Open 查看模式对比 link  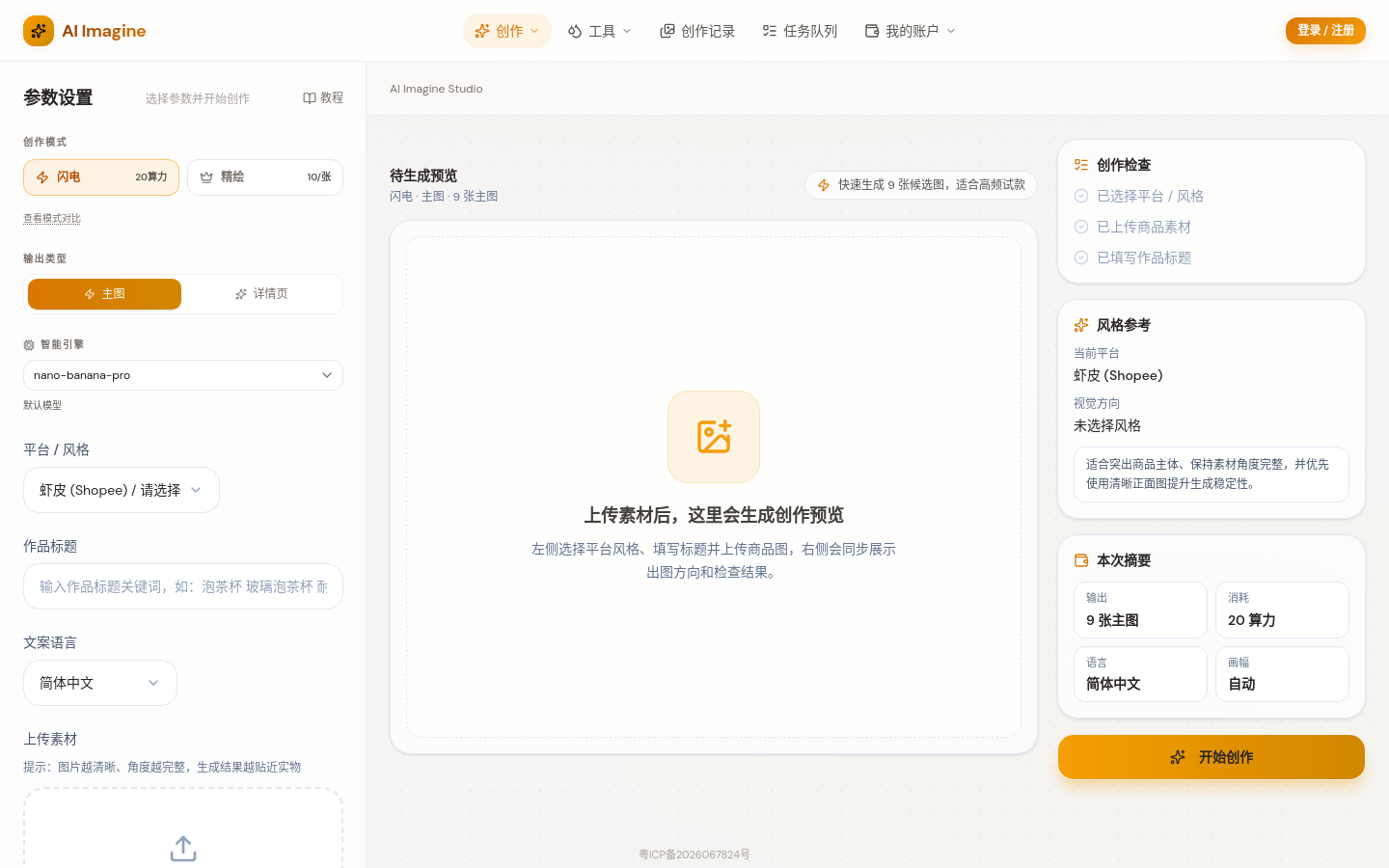click(52, 218)
